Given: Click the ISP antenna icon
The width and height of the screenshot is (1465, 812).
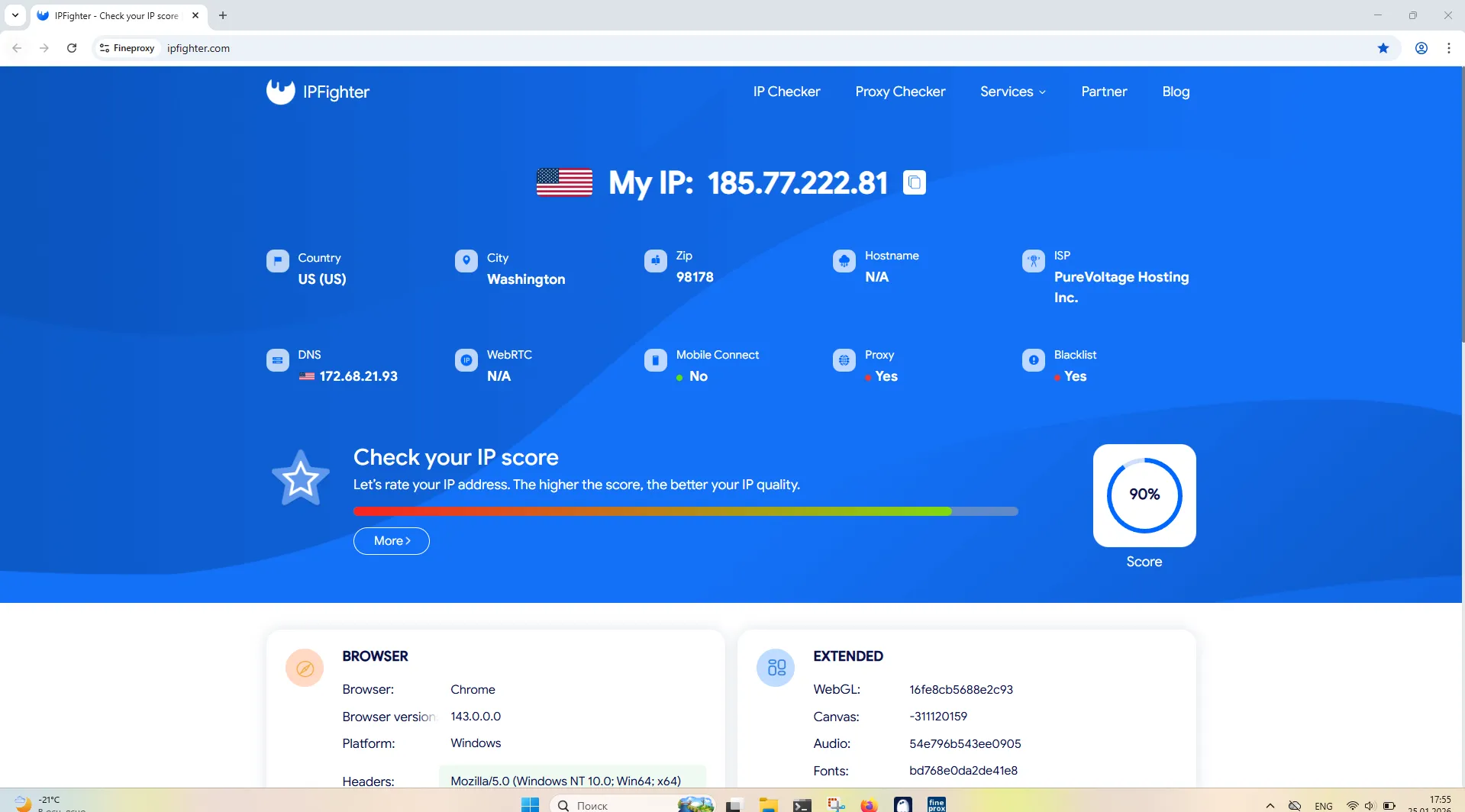Looking at the screenshot, I should coord(1034,261).
